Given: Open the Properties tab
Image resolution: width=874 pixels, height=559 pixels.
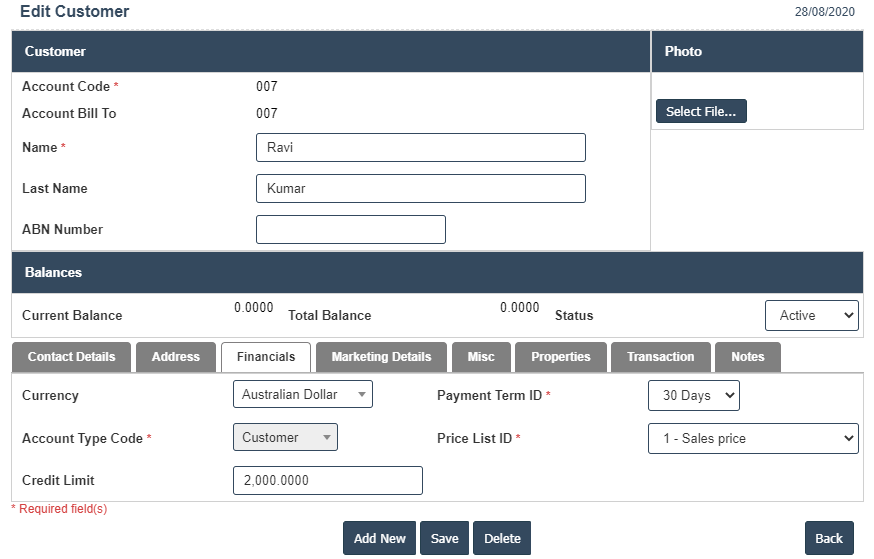Looking at the screenshot, I should tap(560, 357).
